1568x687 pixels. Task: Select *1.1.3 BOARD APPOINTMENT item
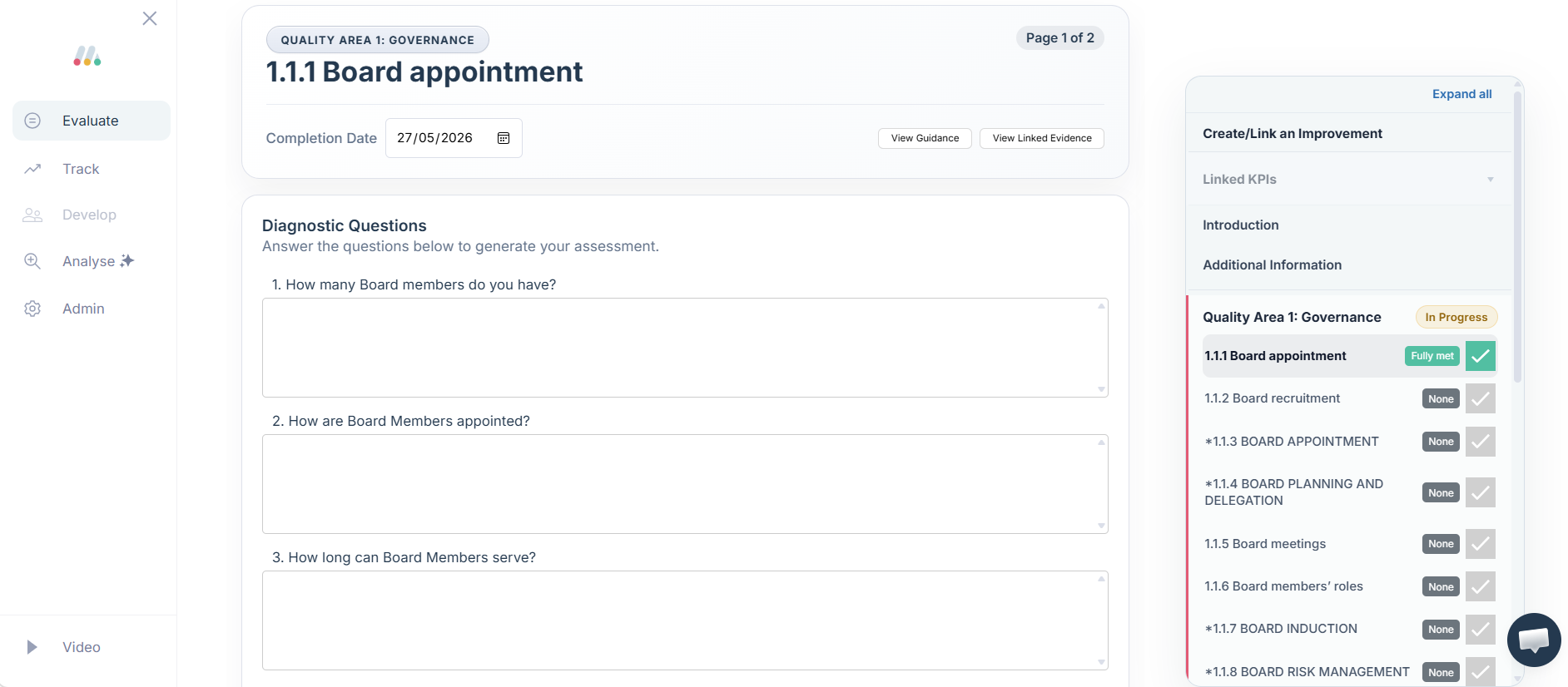1292,442
